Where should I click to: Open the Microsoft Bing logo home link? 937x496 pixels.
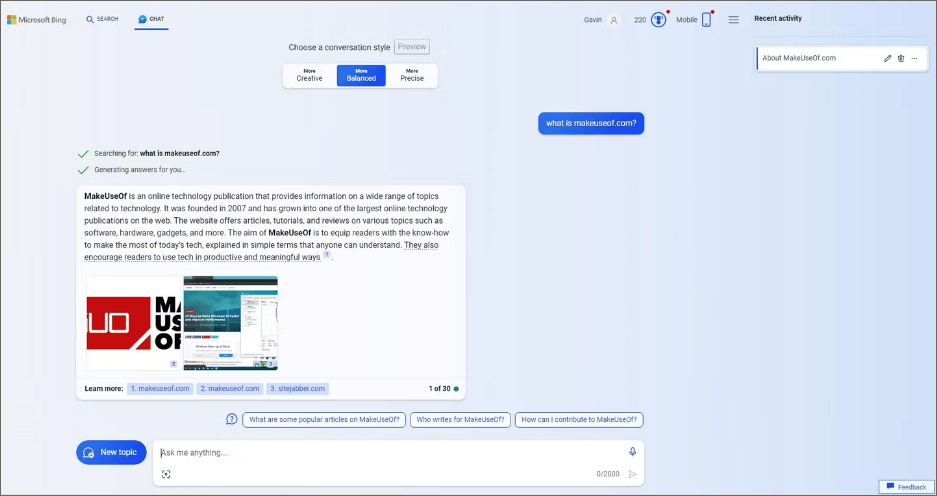pos(36,20)
